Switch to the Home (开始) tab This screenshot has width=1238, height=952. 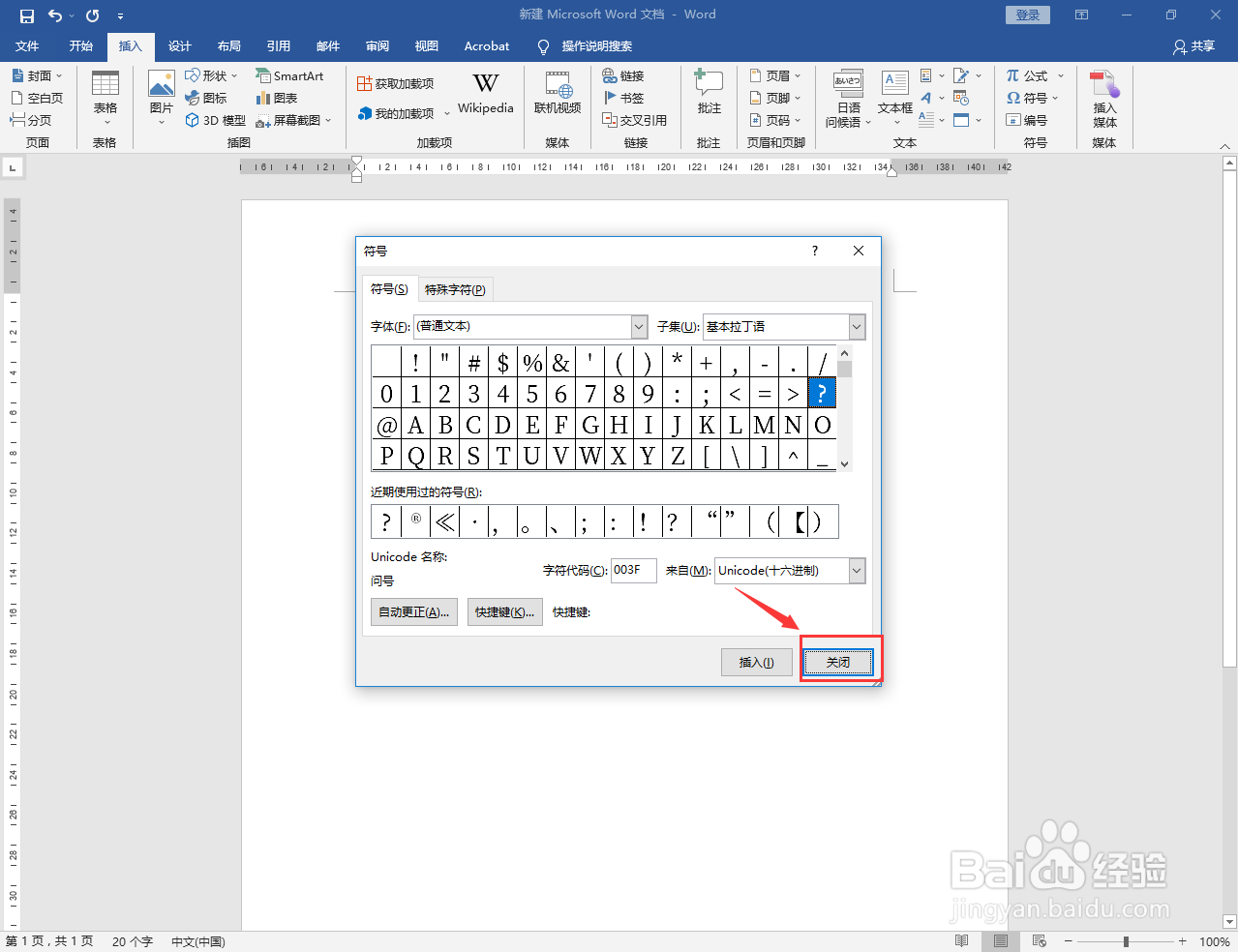click(x=80, y=45)
